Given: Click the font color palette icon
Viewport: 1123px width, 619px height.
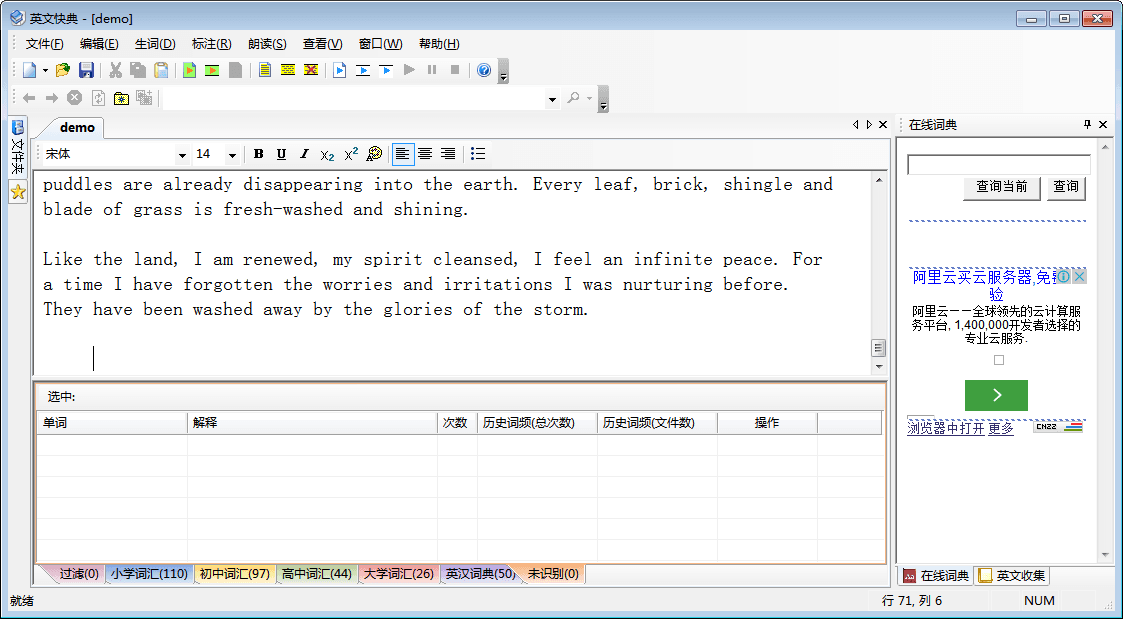Looking at the screenshot, I should (374, 154).
